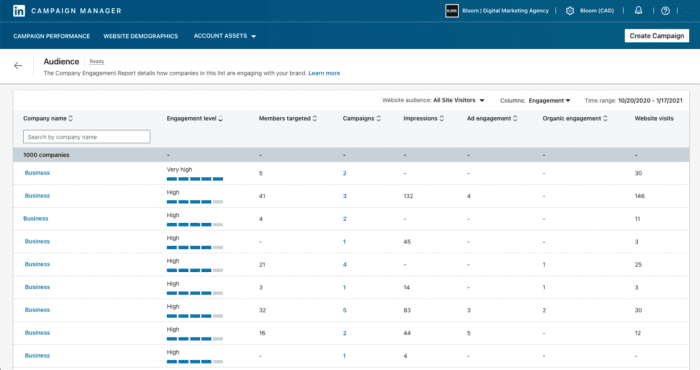Viewport: 700px width, 370px height.
Task: Click the Create Campaign button
Action: (657, 36)
